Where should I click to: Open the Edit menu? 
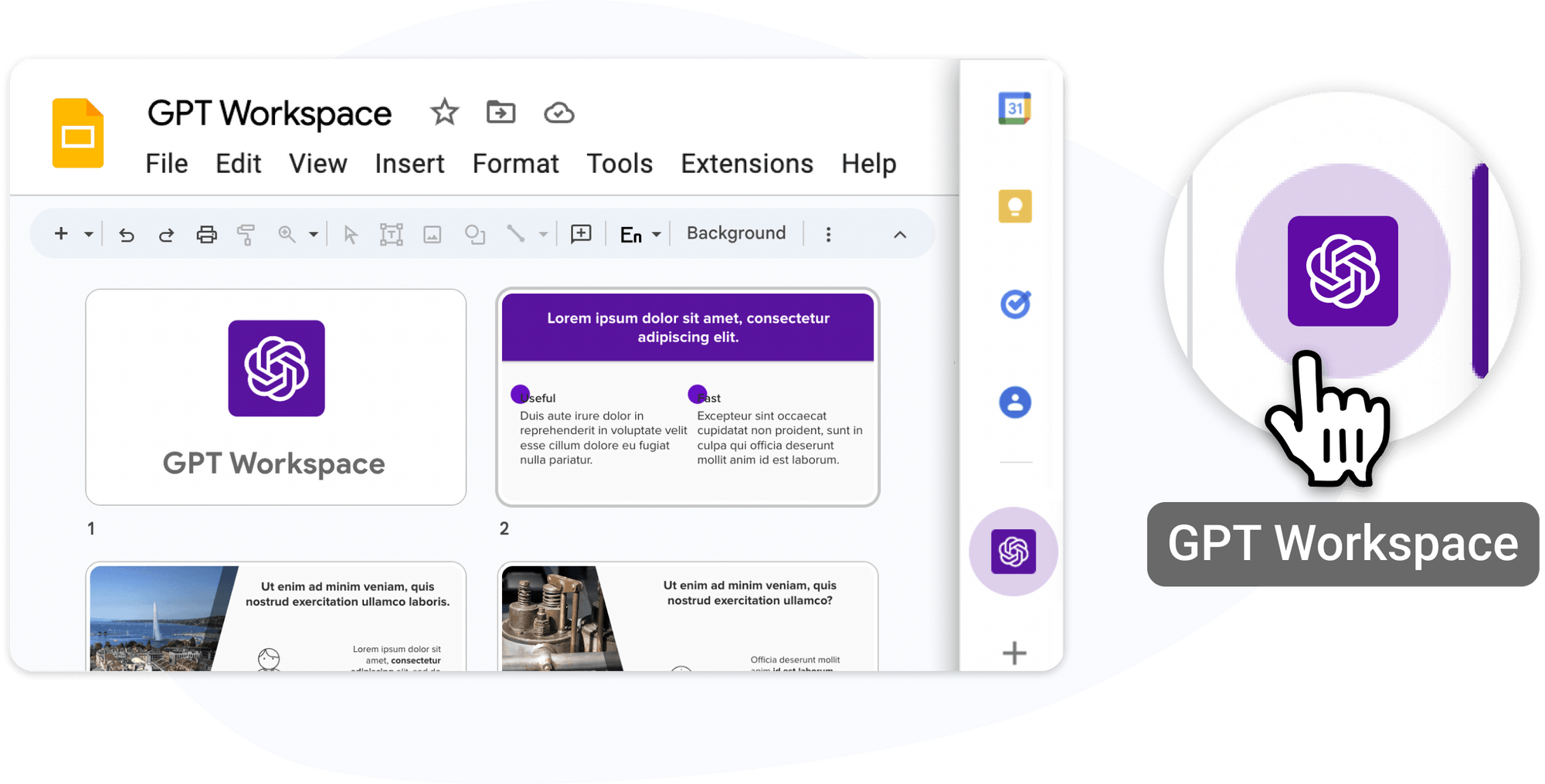238,164
